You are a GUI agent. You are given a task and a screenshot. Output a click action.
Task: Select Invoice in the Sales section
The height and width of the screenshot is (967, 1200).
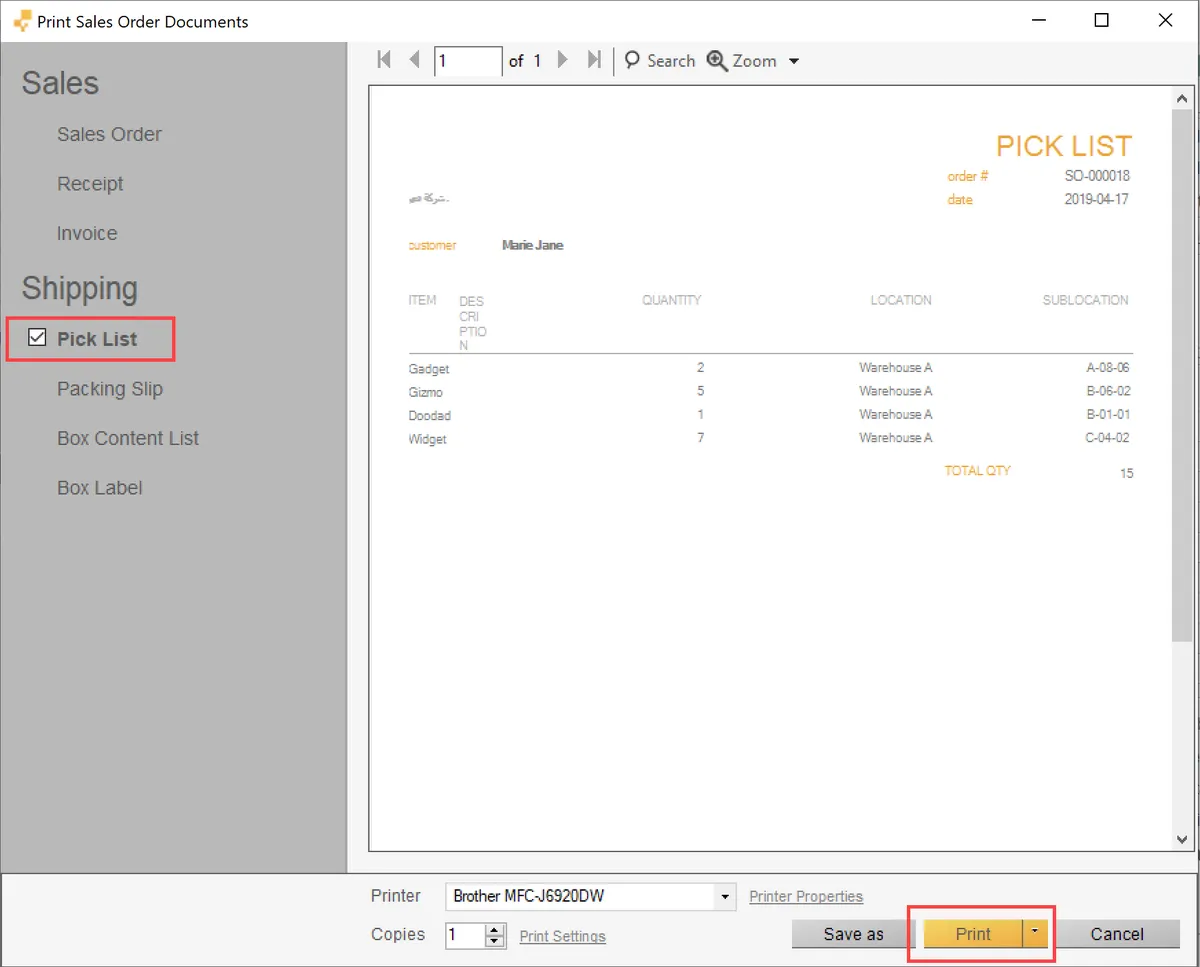point(87,233)
